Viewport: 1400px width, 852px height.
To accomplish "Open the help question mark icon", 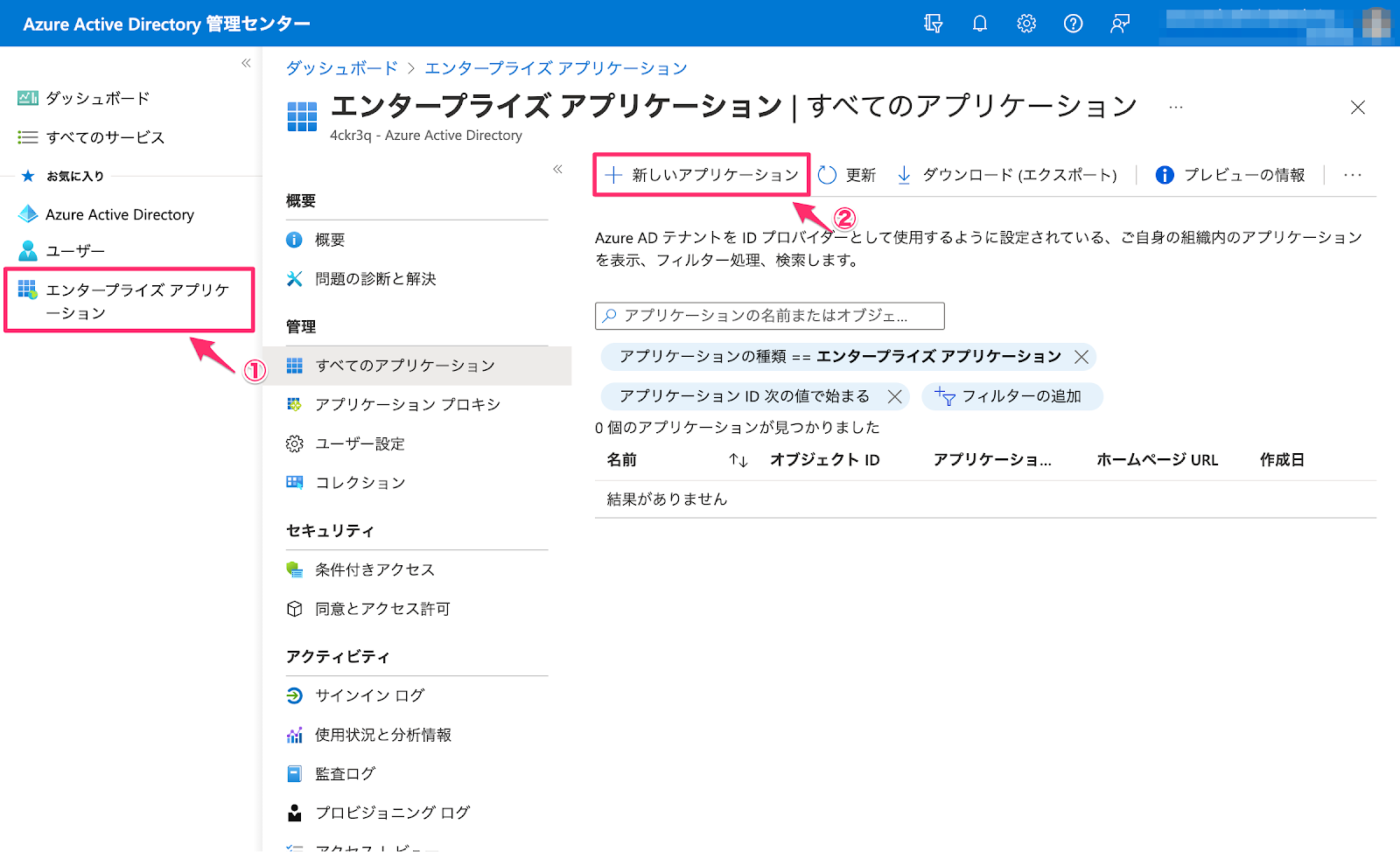I will [x=1073, y=24].
